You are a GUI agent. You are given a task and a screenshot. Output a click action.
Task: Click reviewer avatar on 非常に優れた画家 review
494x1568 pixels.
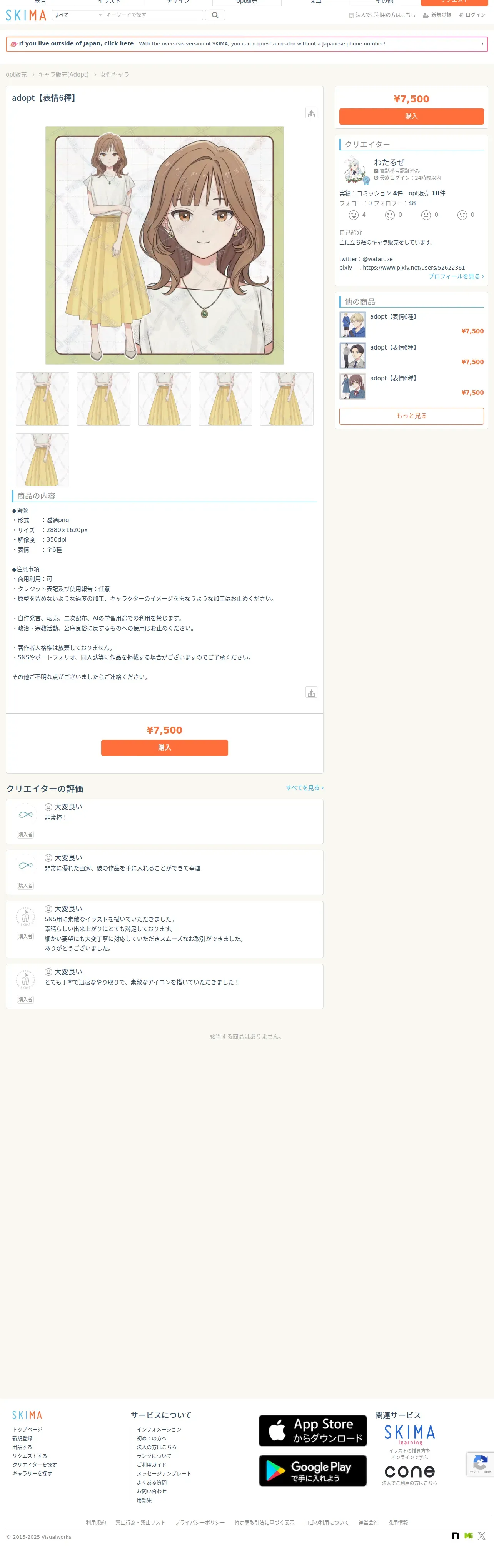point(25,866)
